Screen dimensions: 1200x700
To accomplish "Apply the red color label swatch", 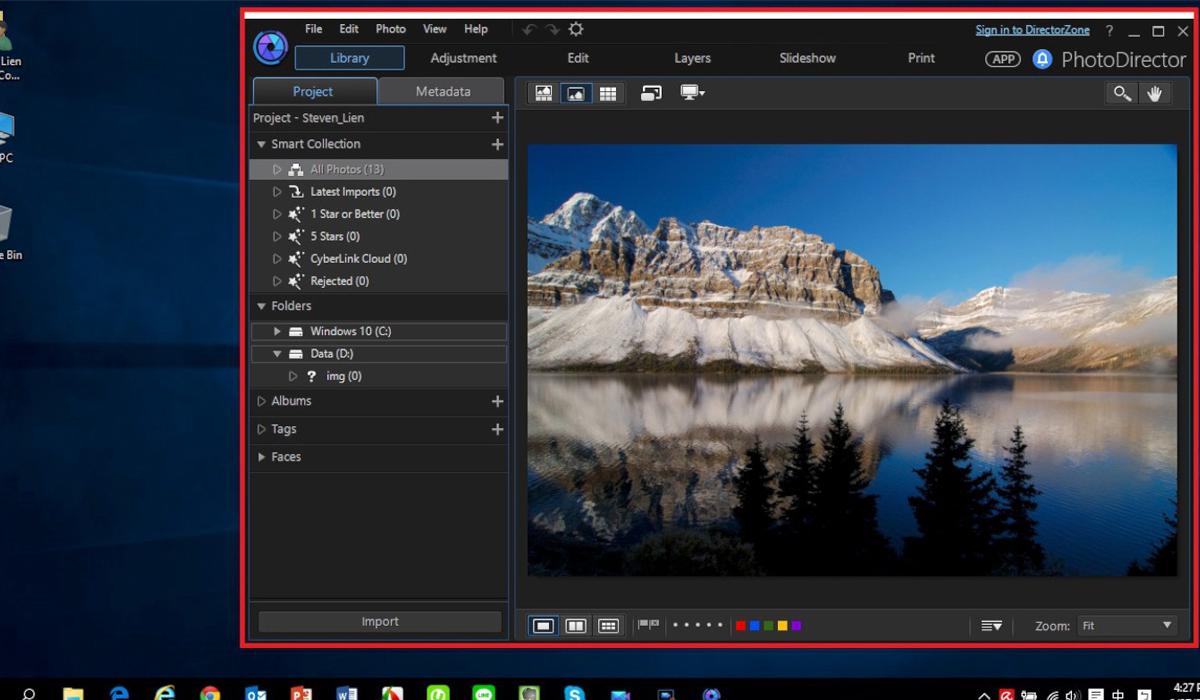I will 740,625.
